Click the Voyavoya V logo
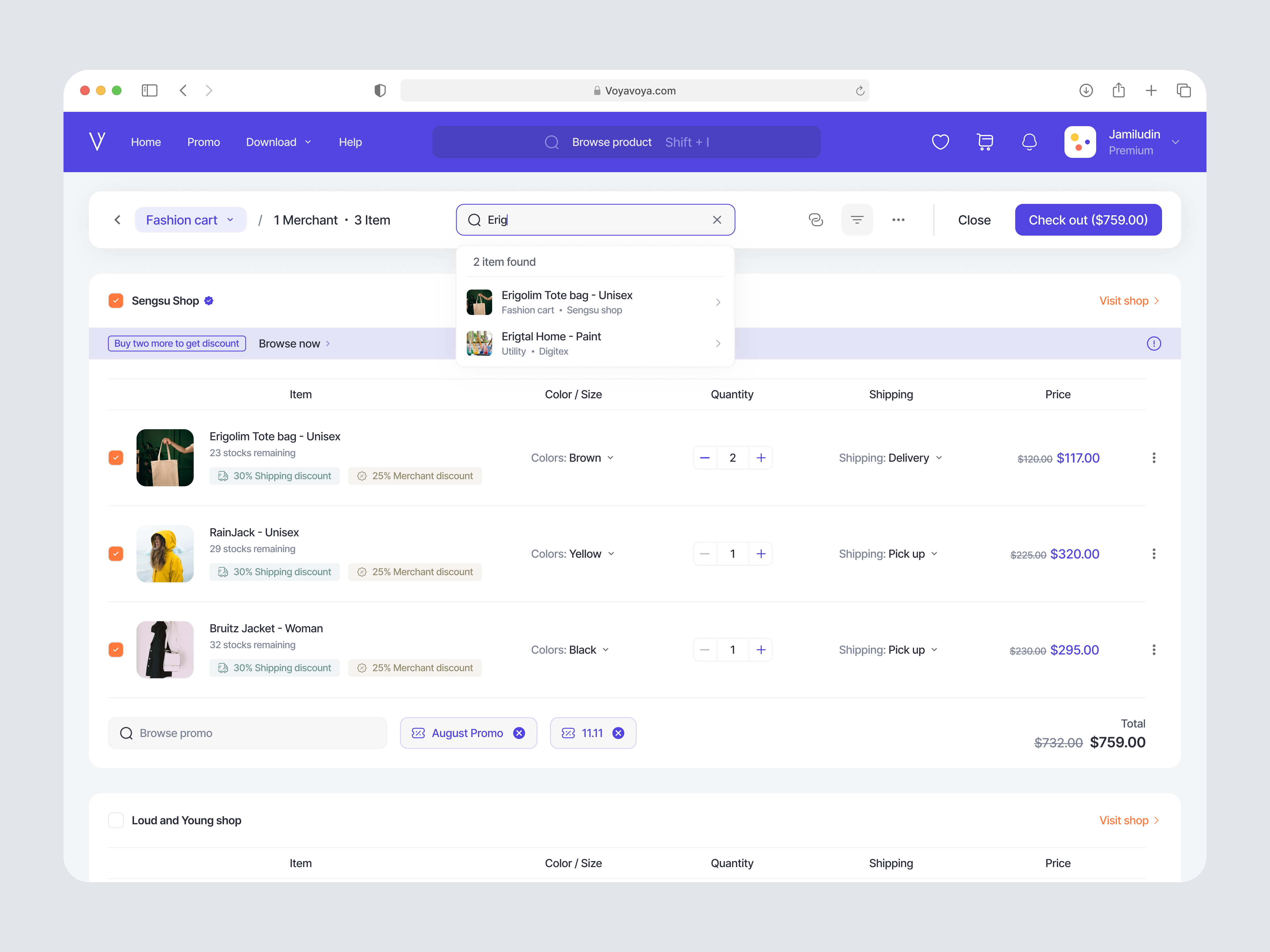The height and width of the screenshot is (952, 1270). (97, 141)
